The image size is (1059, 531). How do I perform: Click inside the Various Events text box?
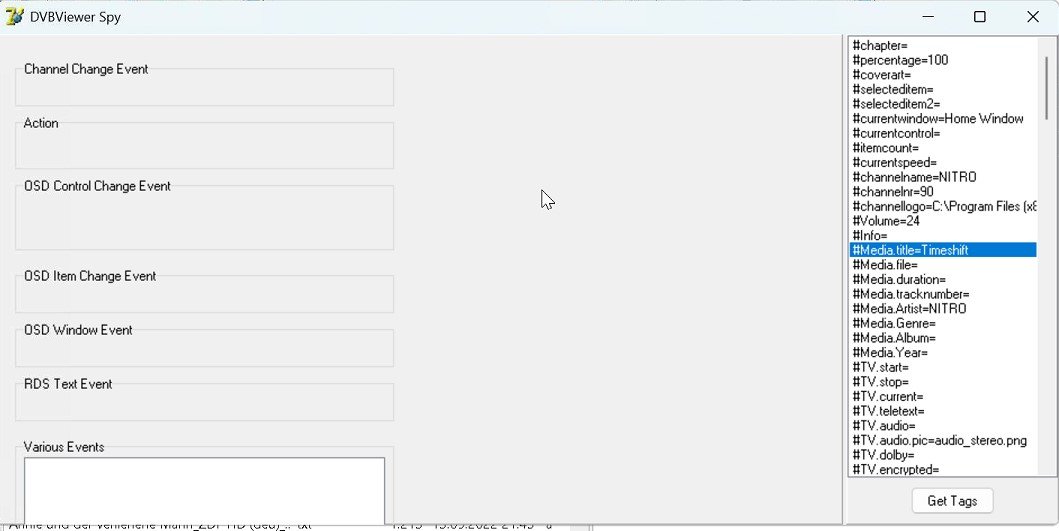[204, 490]
